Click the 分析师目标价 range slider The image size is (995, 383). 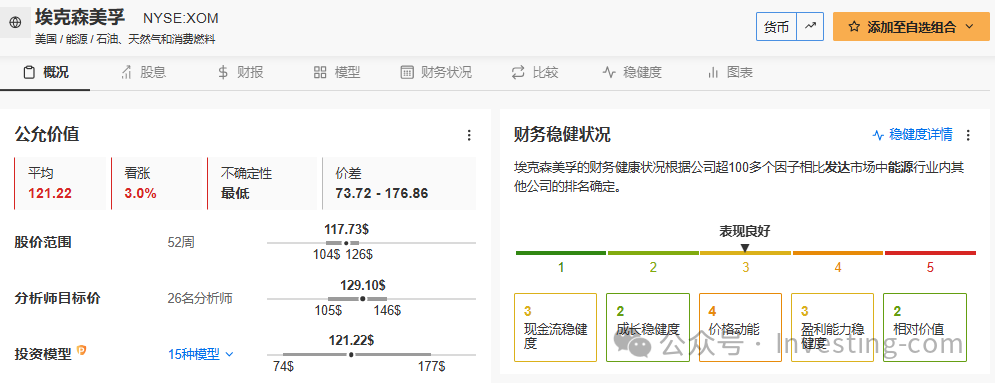tap(371, 299)
